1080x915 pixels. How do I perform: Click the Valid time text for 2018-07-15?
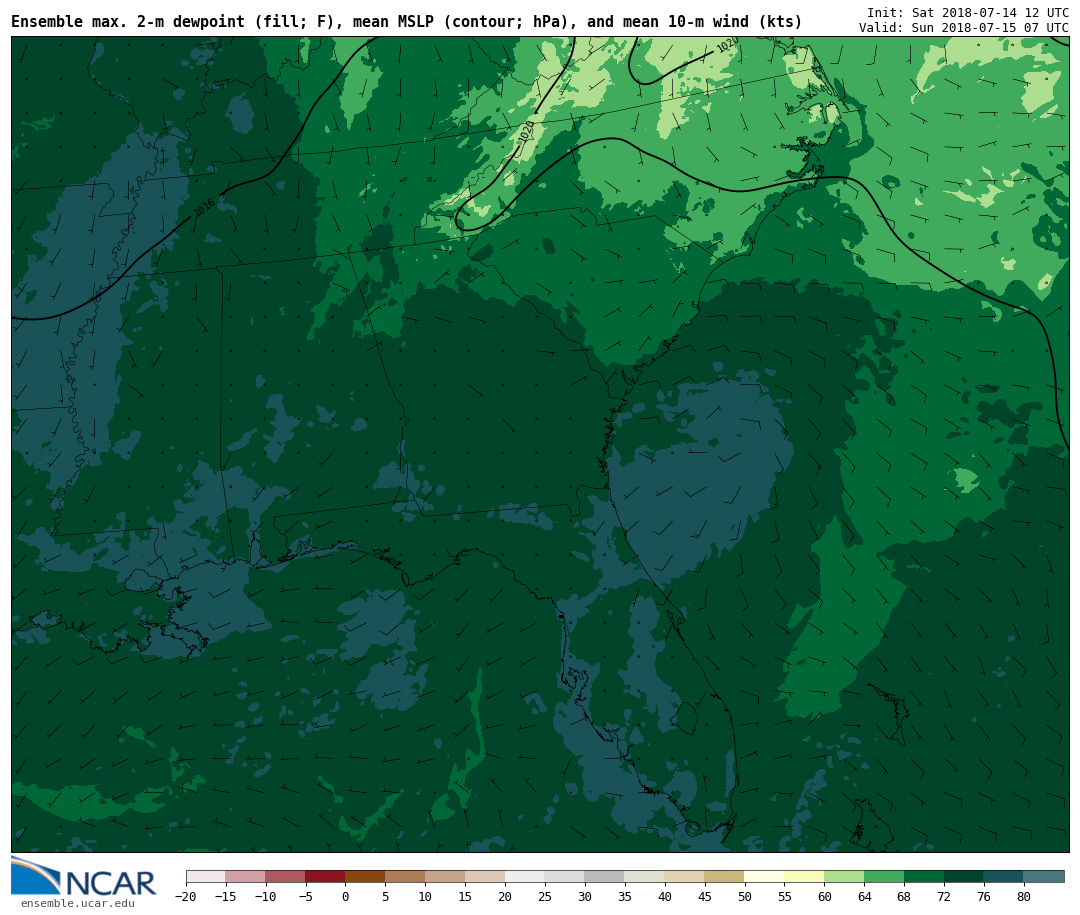coord(963,28)
